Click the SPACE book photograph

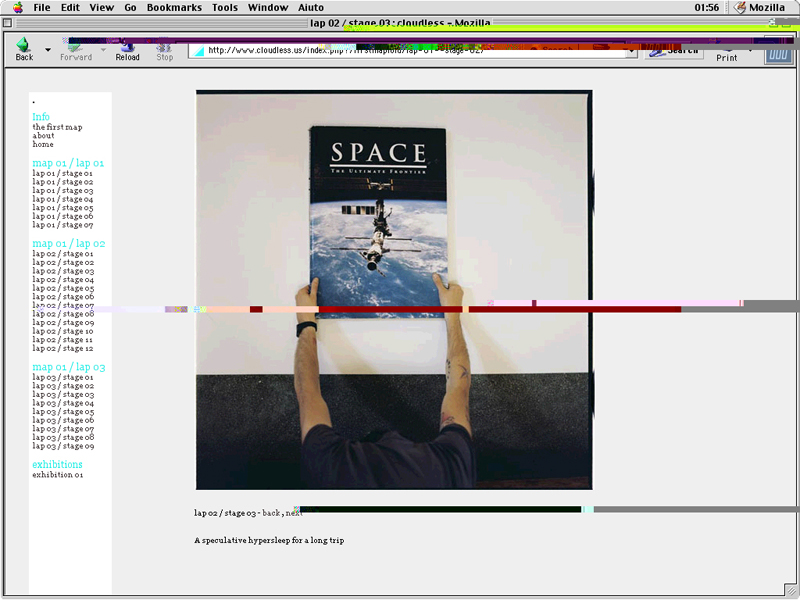394,290
